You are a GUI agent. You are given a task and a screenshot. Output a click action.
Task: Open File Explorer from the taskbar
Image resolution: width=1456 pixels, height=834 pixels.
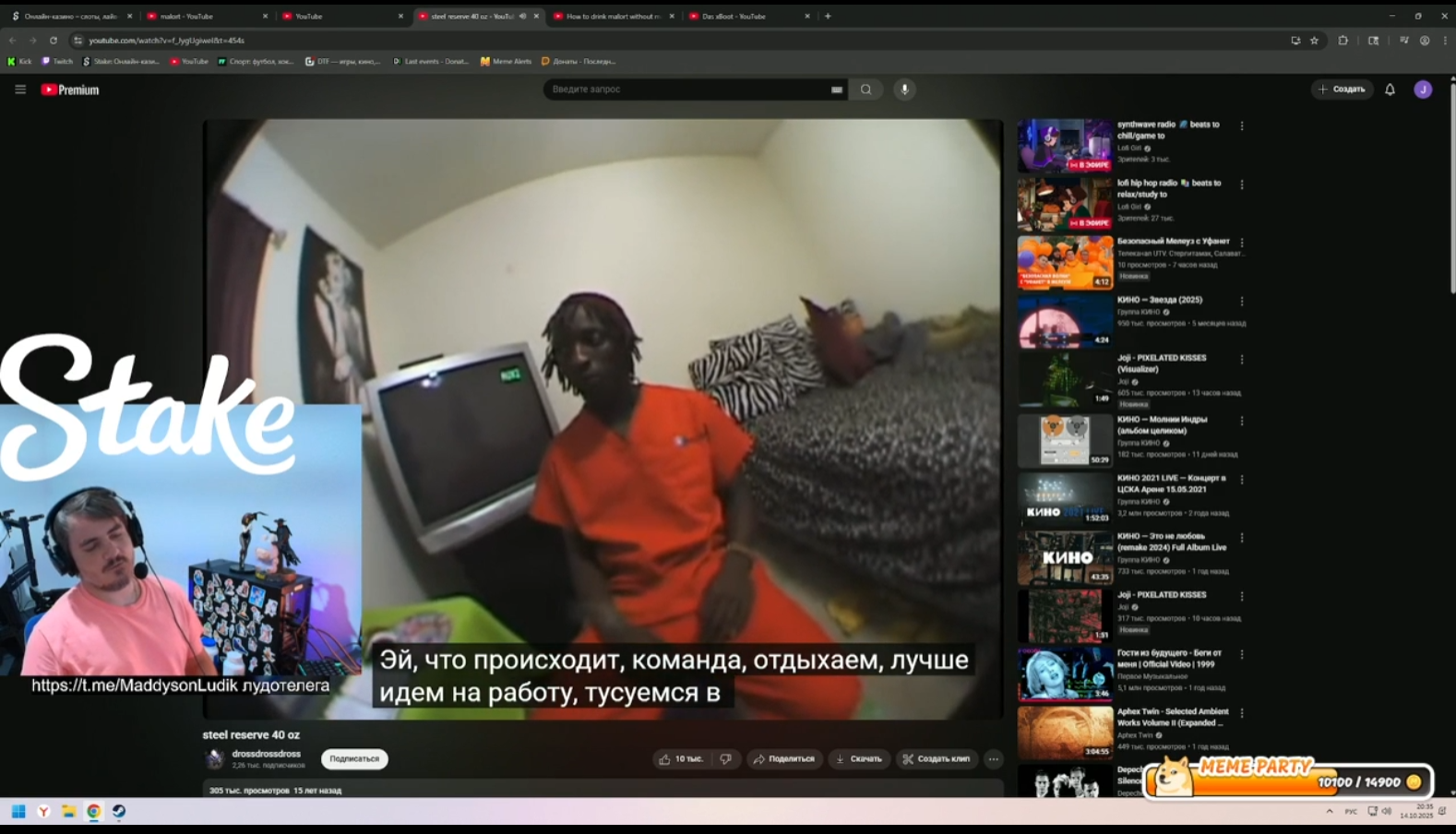(x=68, y=812)
